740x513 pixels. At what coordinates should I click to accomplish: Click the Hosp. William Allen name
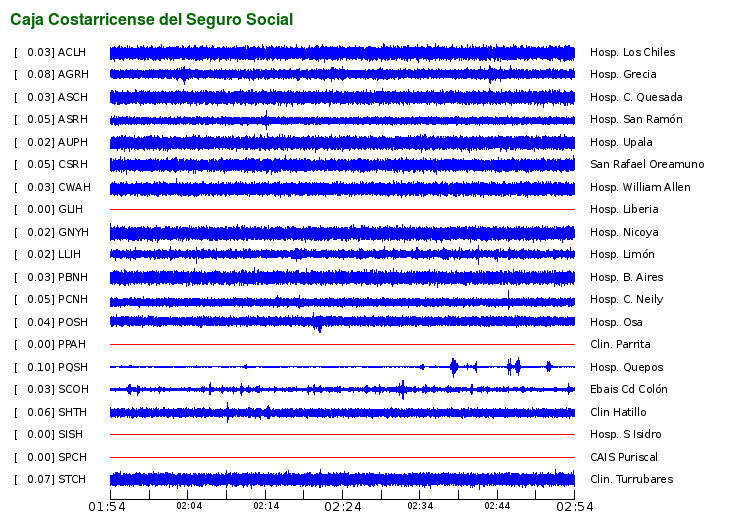(640, 187)
